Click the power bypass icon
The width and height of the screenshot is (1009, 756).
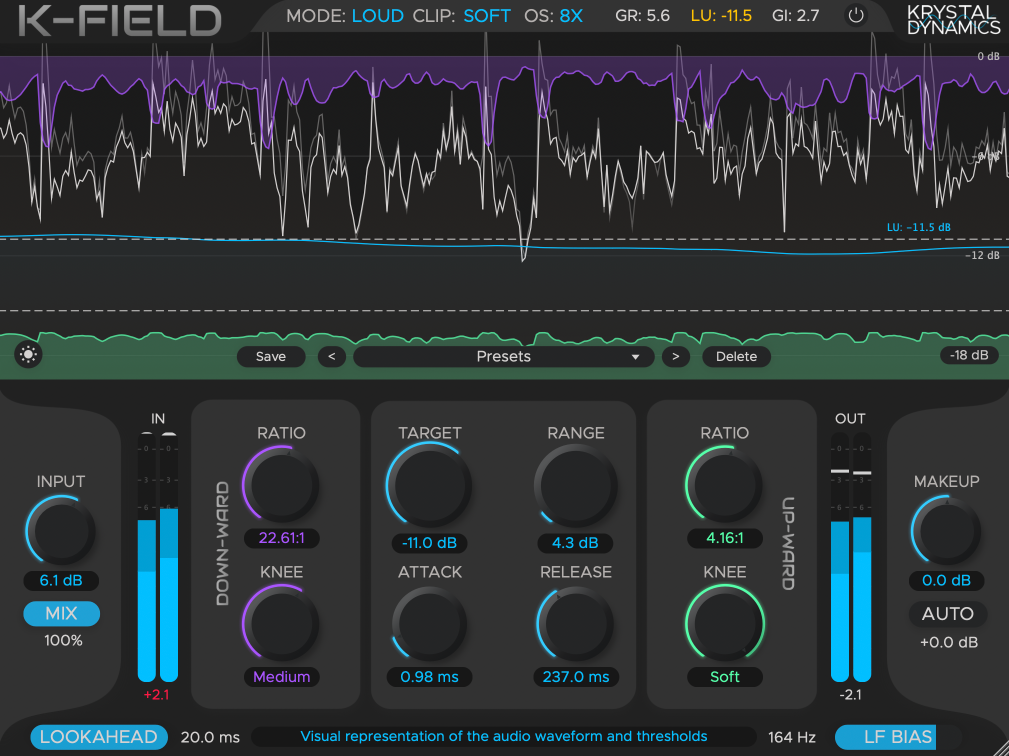(x=855, y=15)
